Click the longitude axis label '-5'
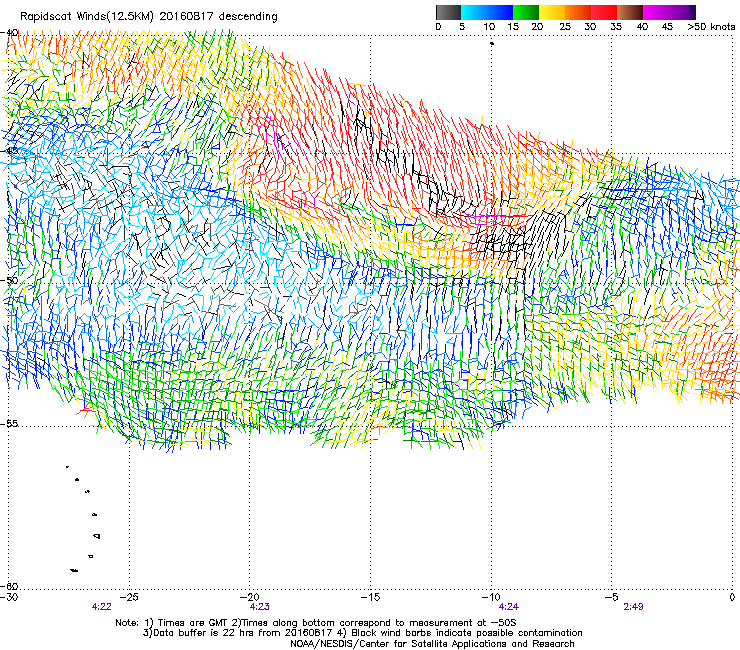 click(611, 597)
